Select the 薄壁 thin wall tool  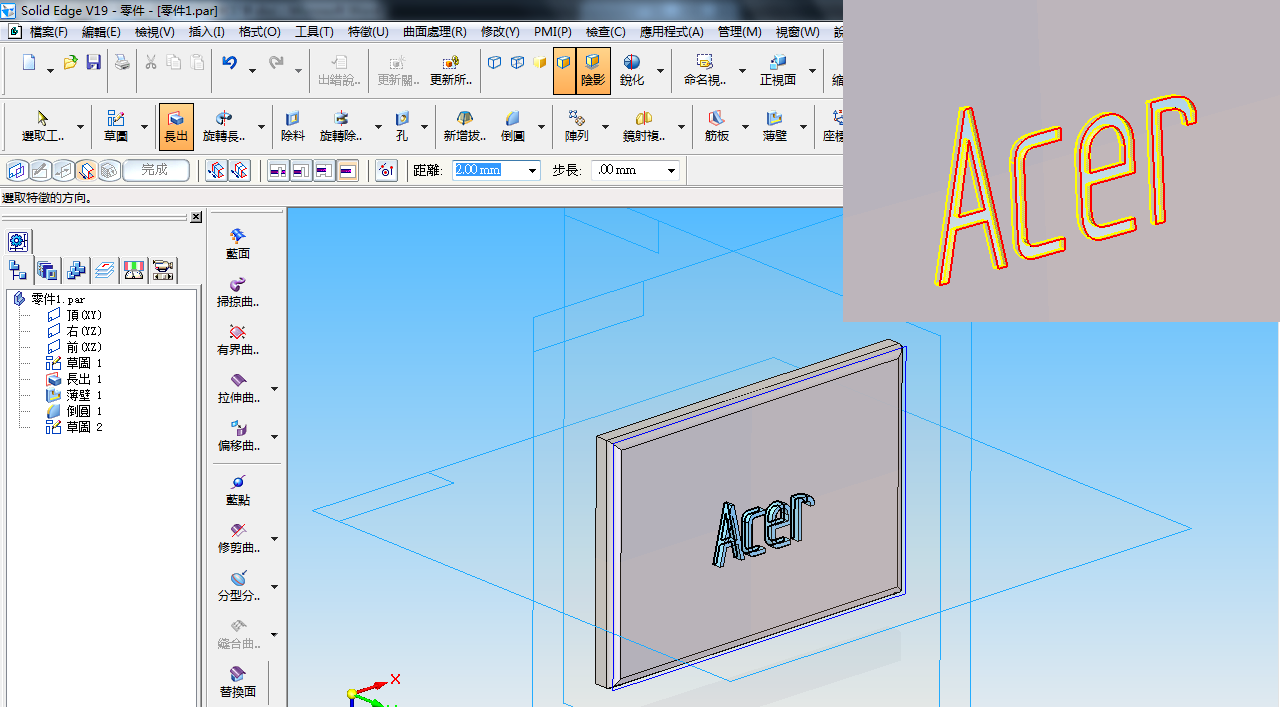tap(775, 127)
